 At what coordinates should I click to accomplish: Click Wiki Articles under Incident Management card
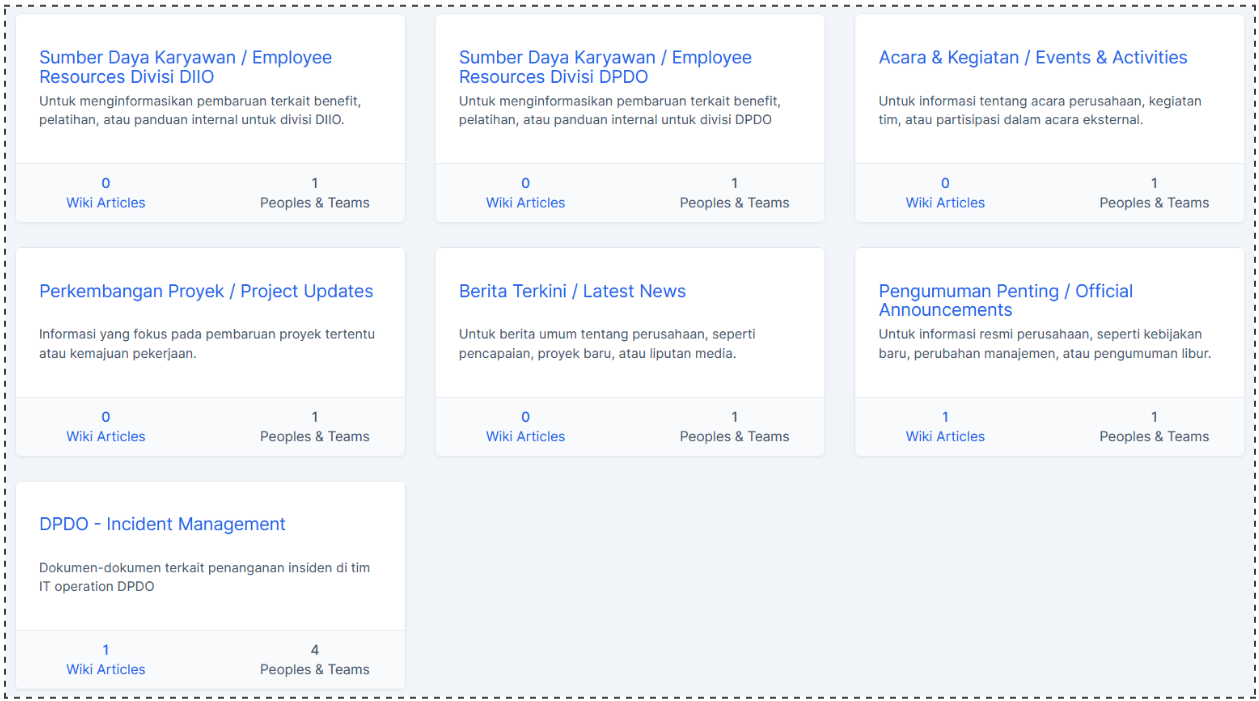(106, 670)
